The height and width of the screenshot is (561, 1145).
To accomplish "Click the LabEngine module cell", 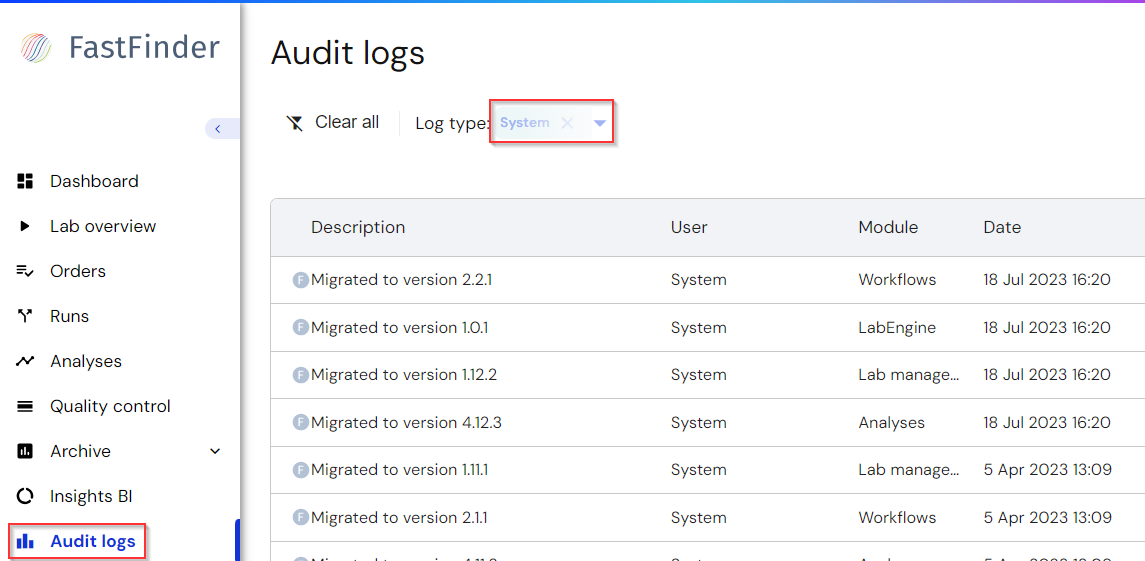I will click(897, 327).
